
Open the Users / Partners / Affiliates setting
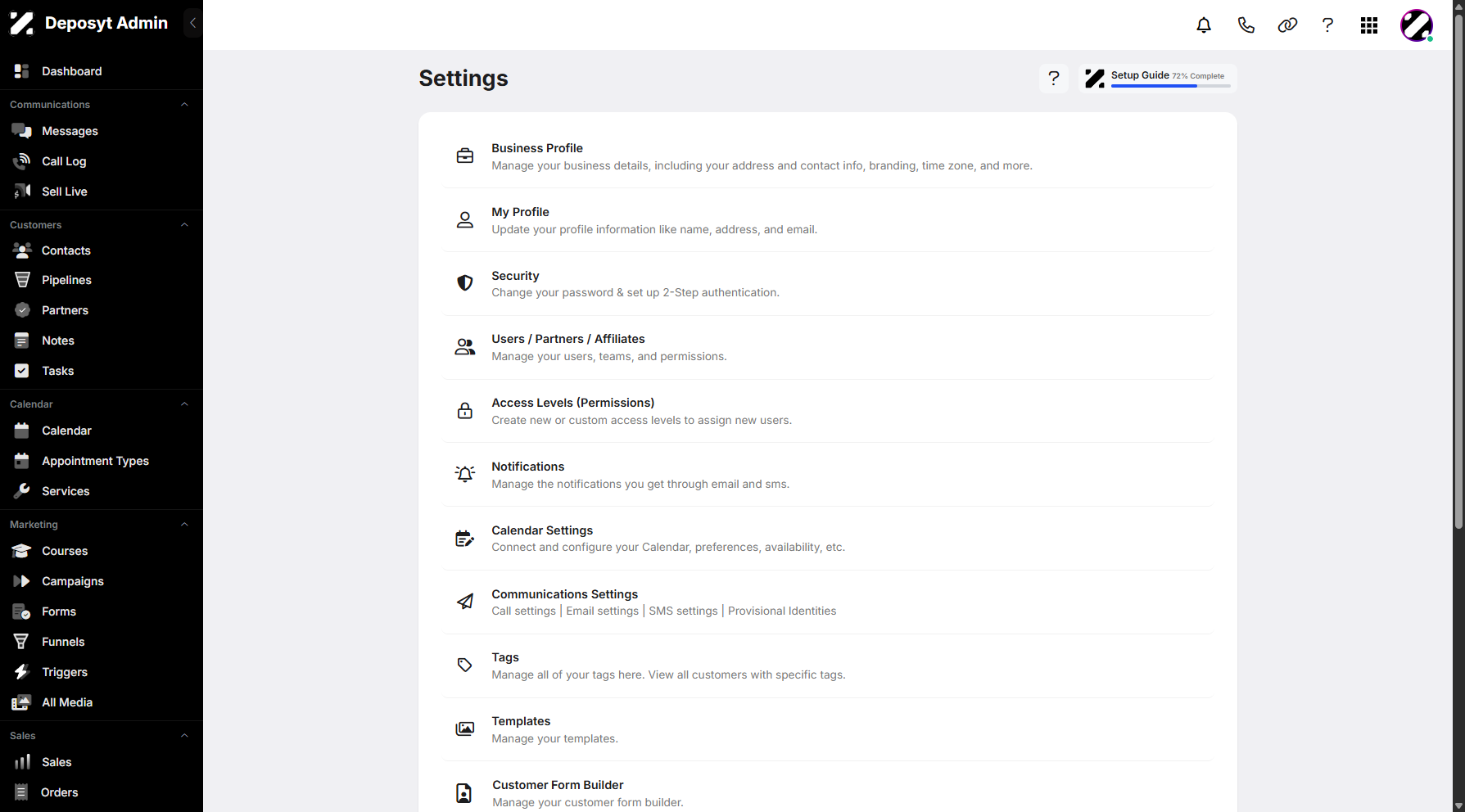(x=827, y=347)
